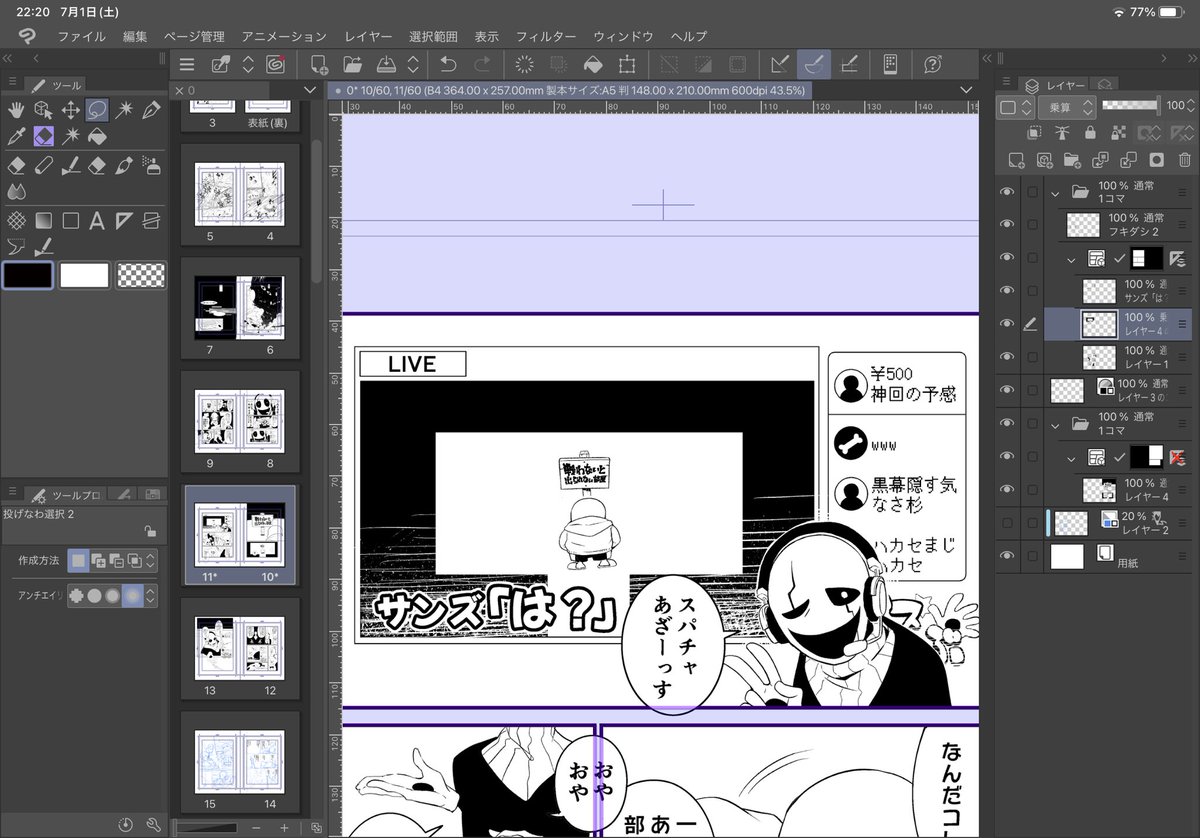Create a new layer folder
Screen dimensions: 1200x838
[x=1072, y=159]
